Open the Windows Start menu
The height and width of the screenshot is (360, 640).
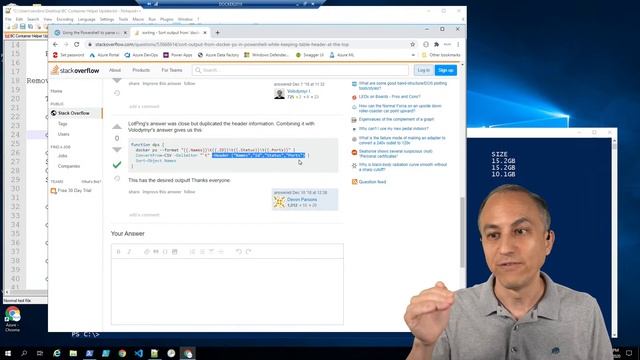point(8,353)
